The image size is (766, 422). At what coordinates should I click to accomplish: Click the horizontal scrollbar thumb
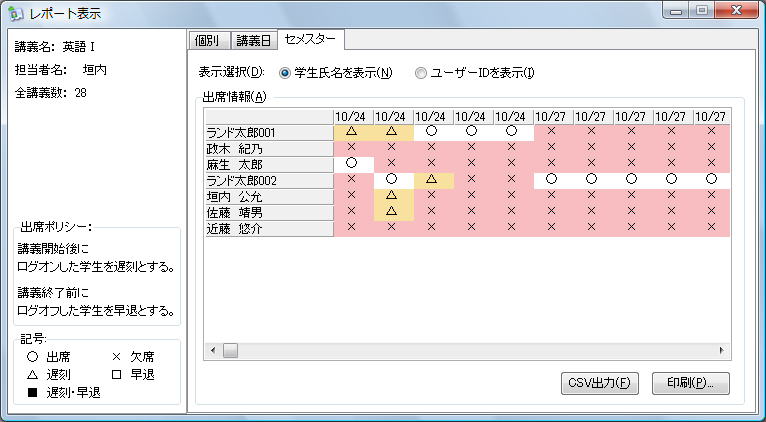(231, 350)
